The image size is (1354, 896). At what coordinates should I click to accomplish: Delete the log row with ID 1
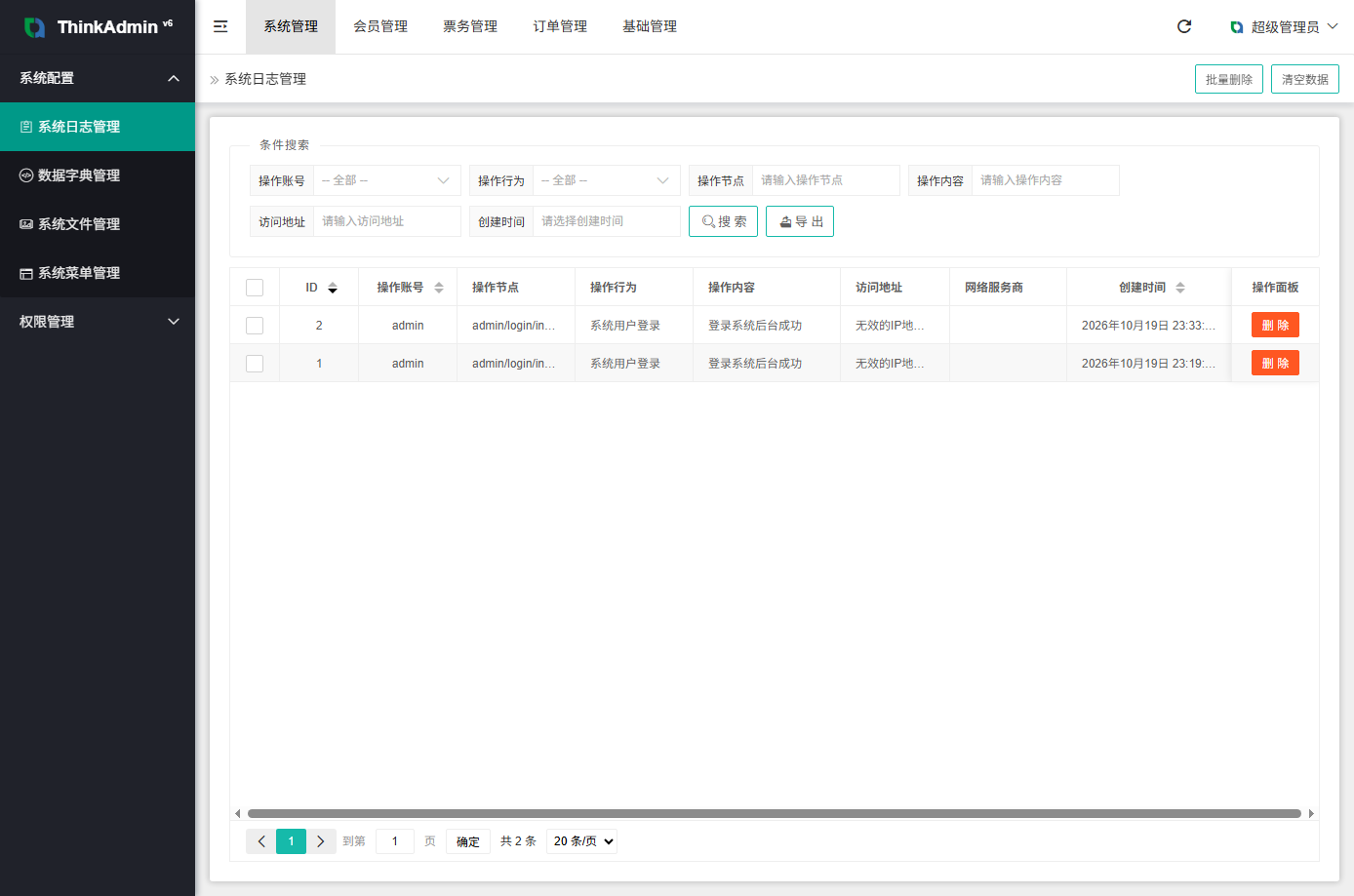(x=1275, y=363)
